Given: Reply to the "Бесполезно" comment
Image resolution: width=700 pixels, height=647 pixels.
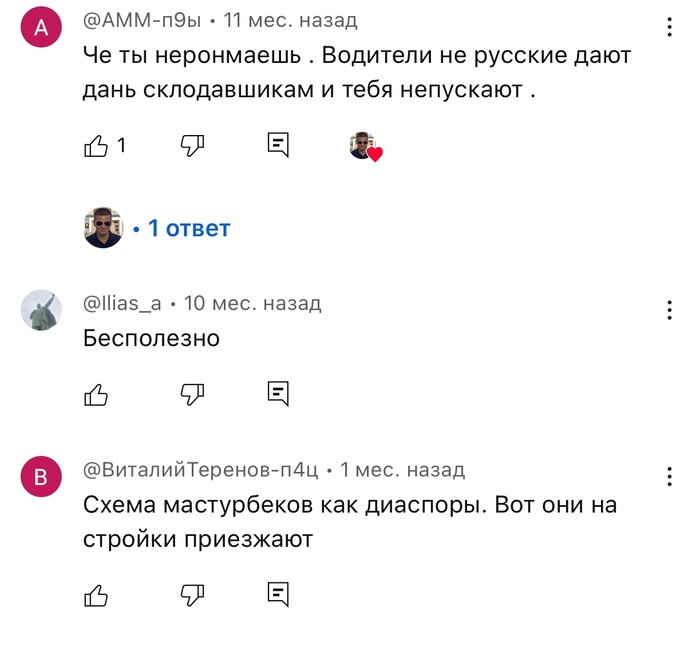Looking at the screenshot, I should 278,394.
